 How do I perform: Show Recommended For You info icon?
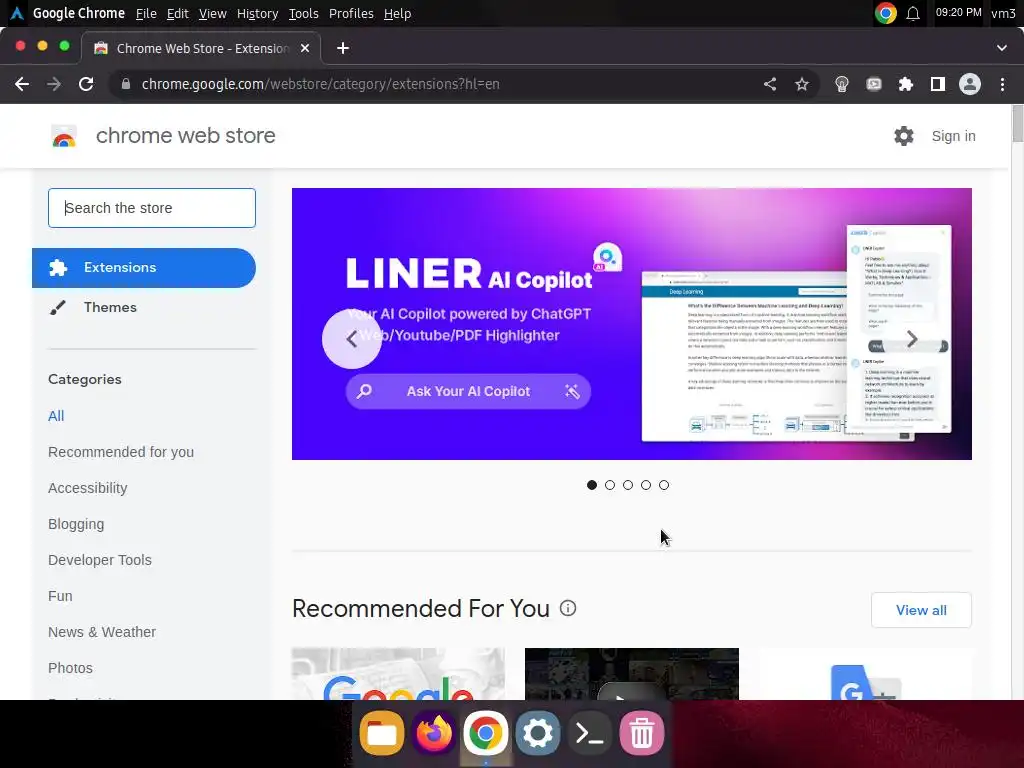coord(568,608)
